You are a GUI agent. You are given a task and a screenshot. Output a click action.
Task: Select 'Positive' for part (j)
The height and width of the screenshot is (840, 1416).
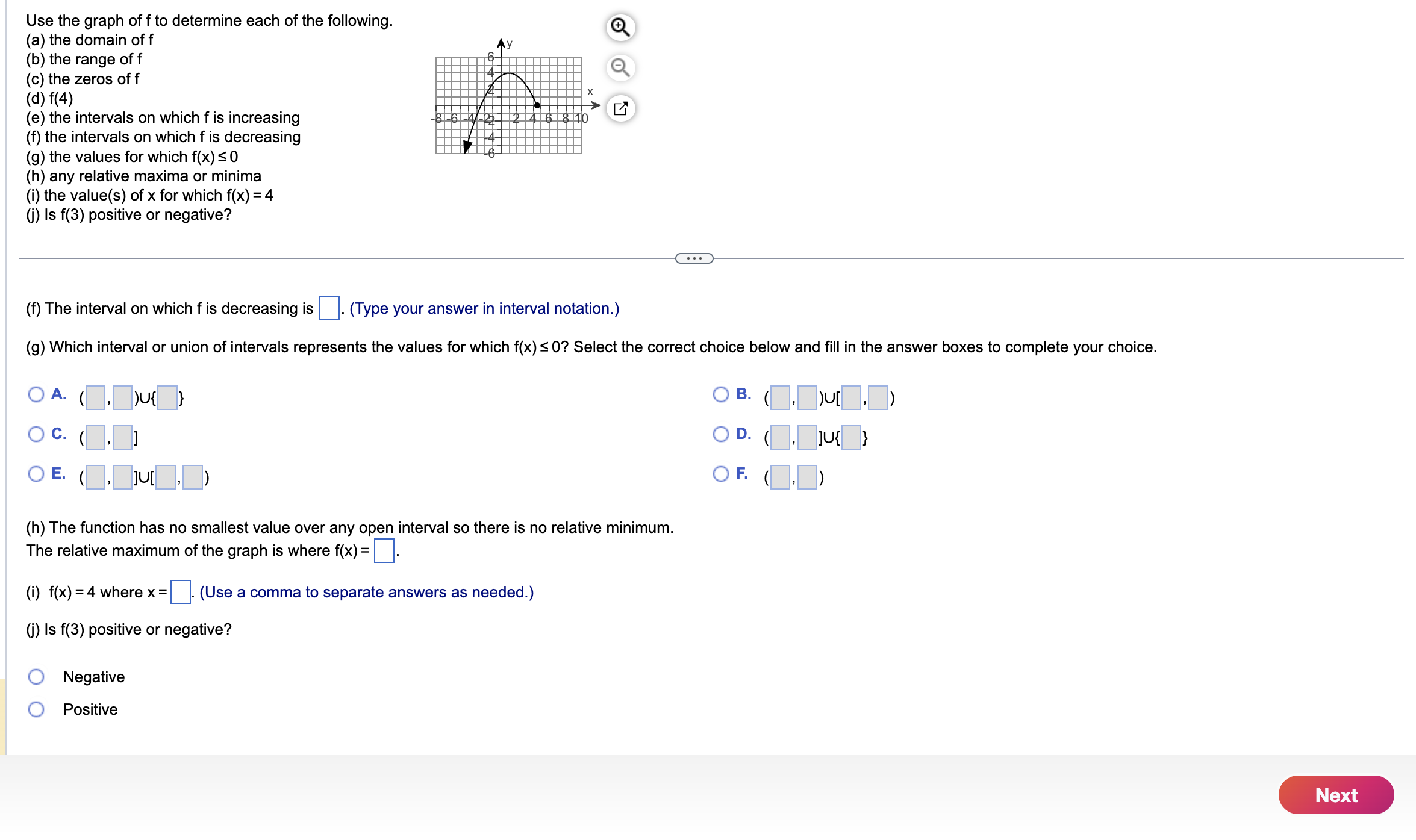[37, 709]
